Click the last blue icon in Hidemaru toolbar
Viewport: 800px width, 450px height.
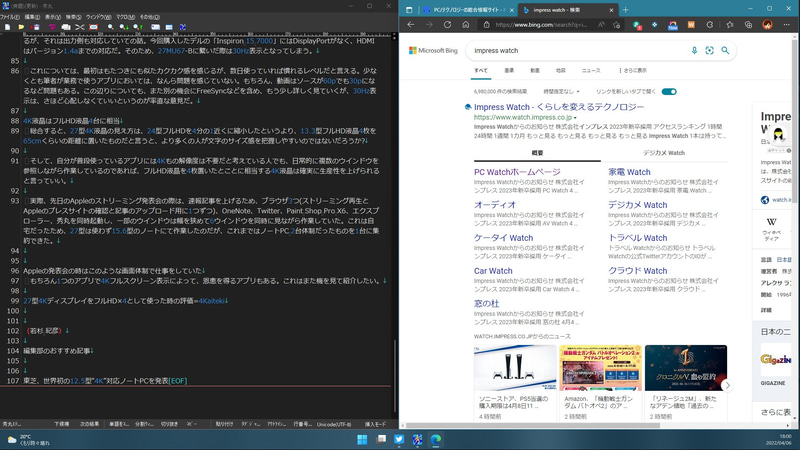pyautogui.click(x=183, y=27)
